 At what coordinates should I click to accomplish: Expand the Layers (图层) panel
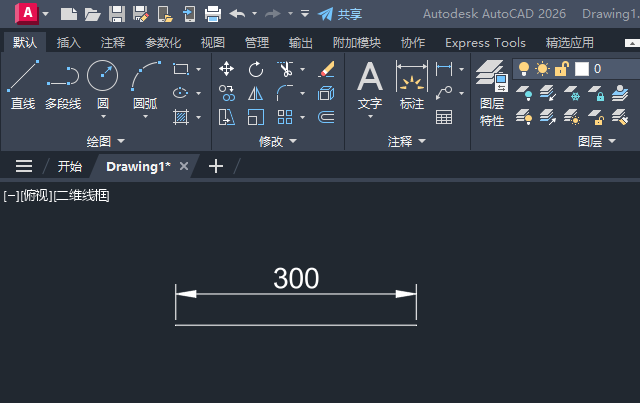pos(597,141)
